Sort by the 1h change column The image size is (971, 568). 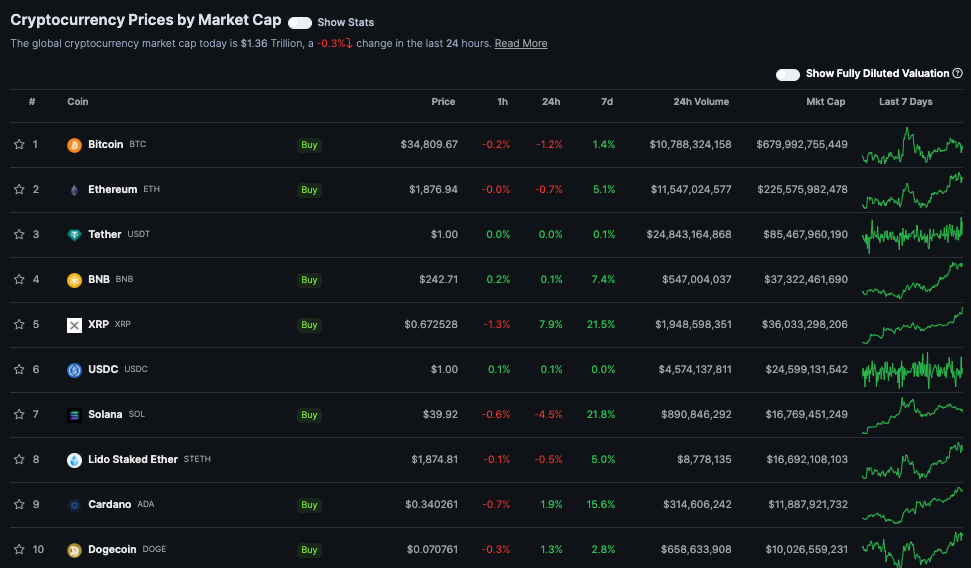(502, 102)
